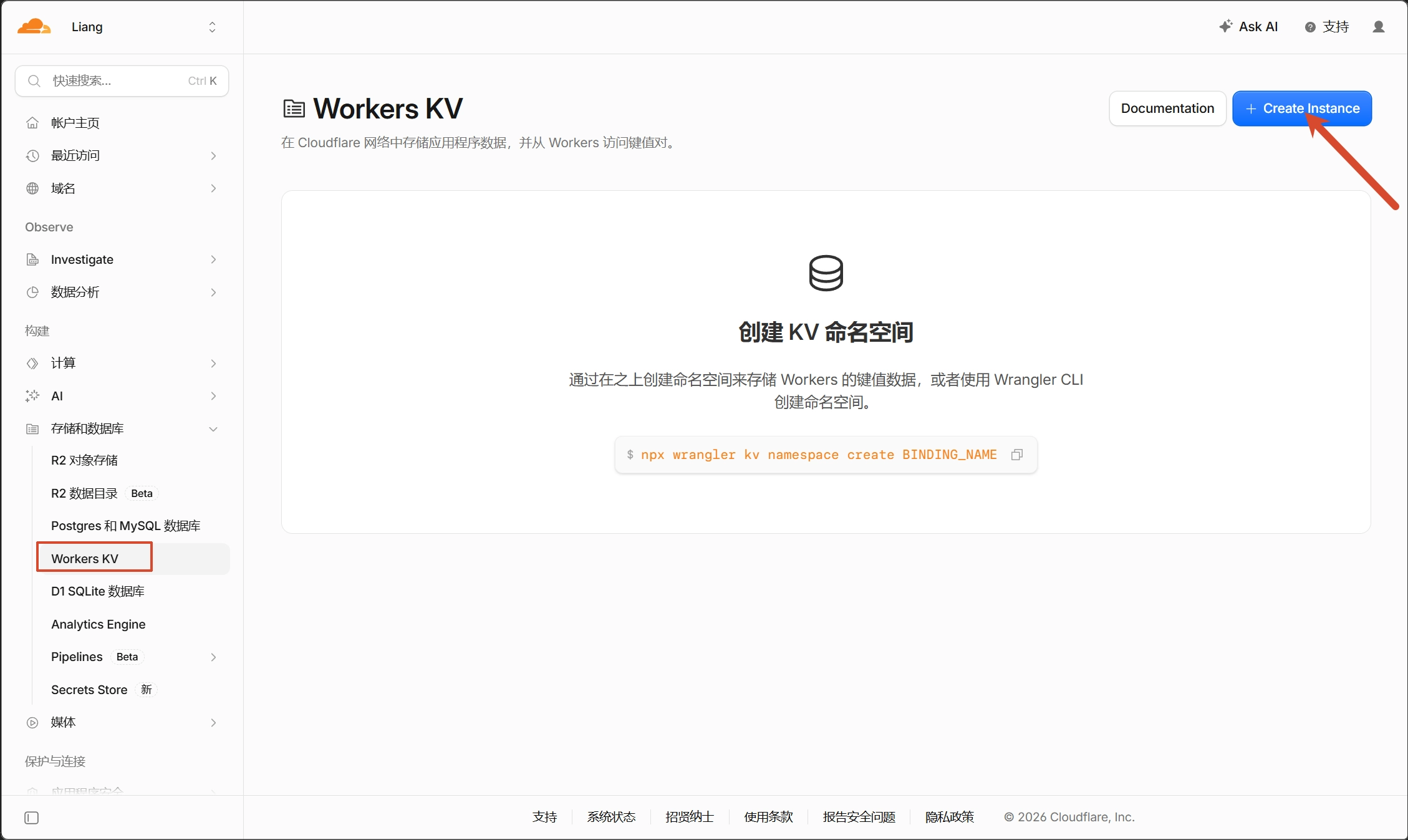Click the AI sparkle sidebar icon
Image resolution: width=1408 pixels, height=840 pixels.
[32, 396]
